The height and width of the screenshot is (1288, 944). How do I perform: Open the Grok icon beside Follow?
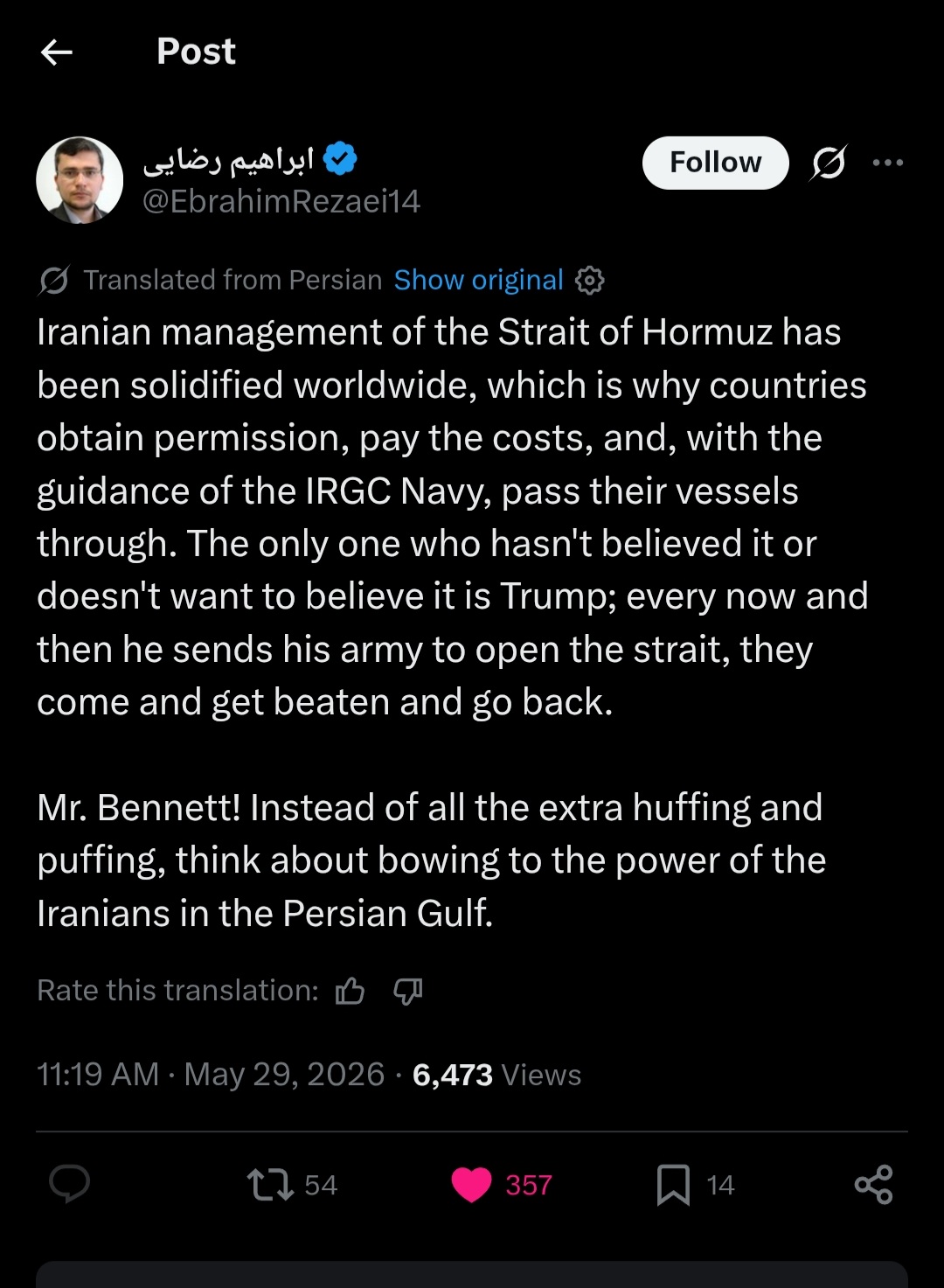tap(828, 163)
